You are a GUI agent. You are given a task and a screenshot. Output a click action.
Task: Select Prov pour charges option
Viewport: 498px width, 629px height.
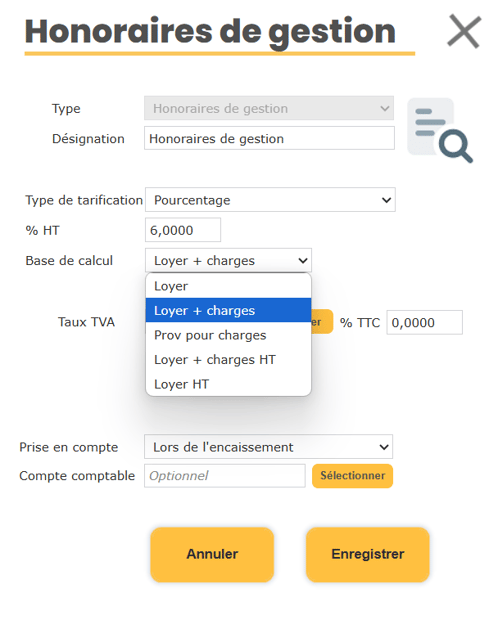pyautogui.click(x=228, y=335)
